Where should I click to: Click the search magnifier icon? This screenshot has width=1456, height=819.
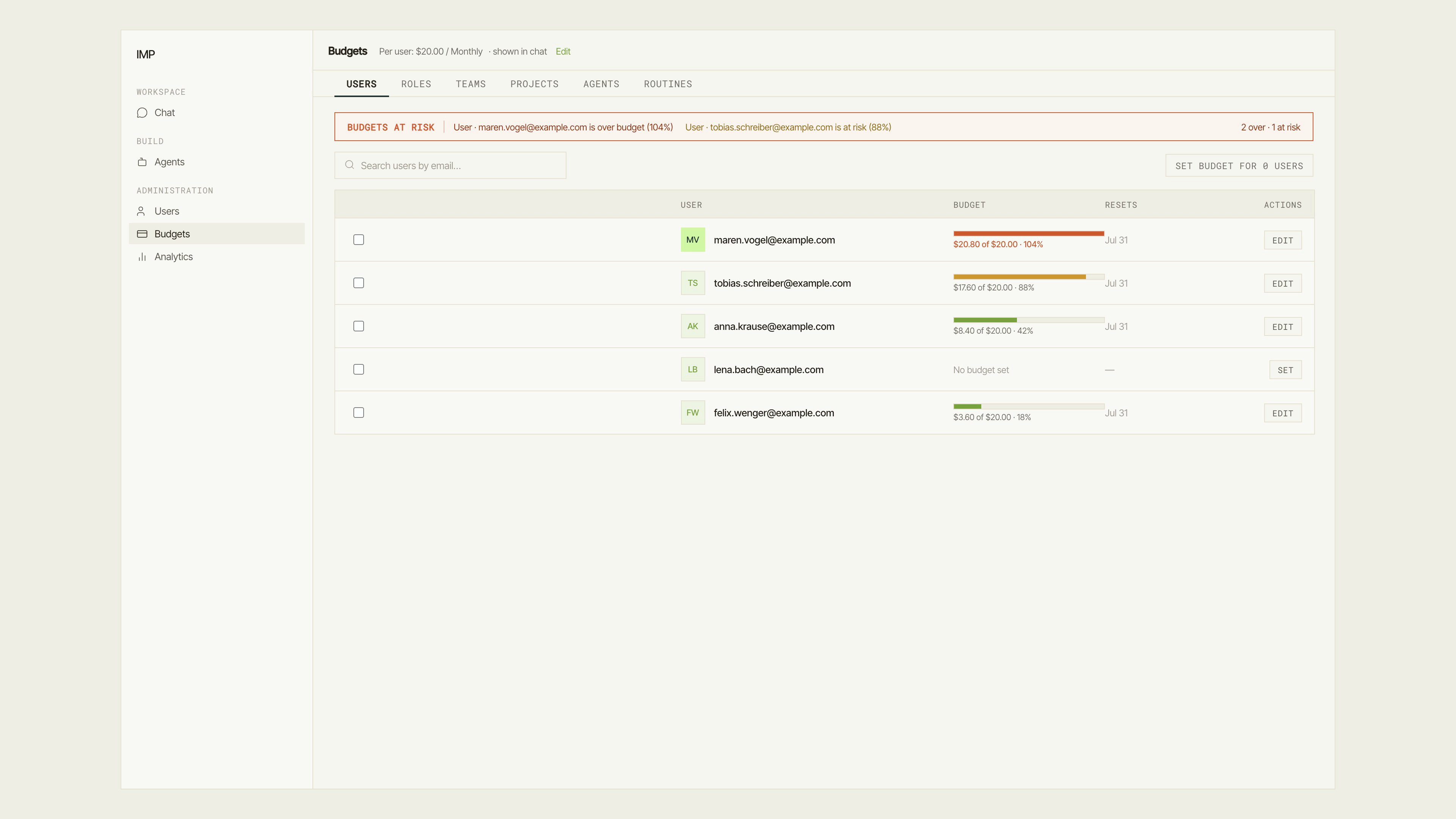coord(349,165)
